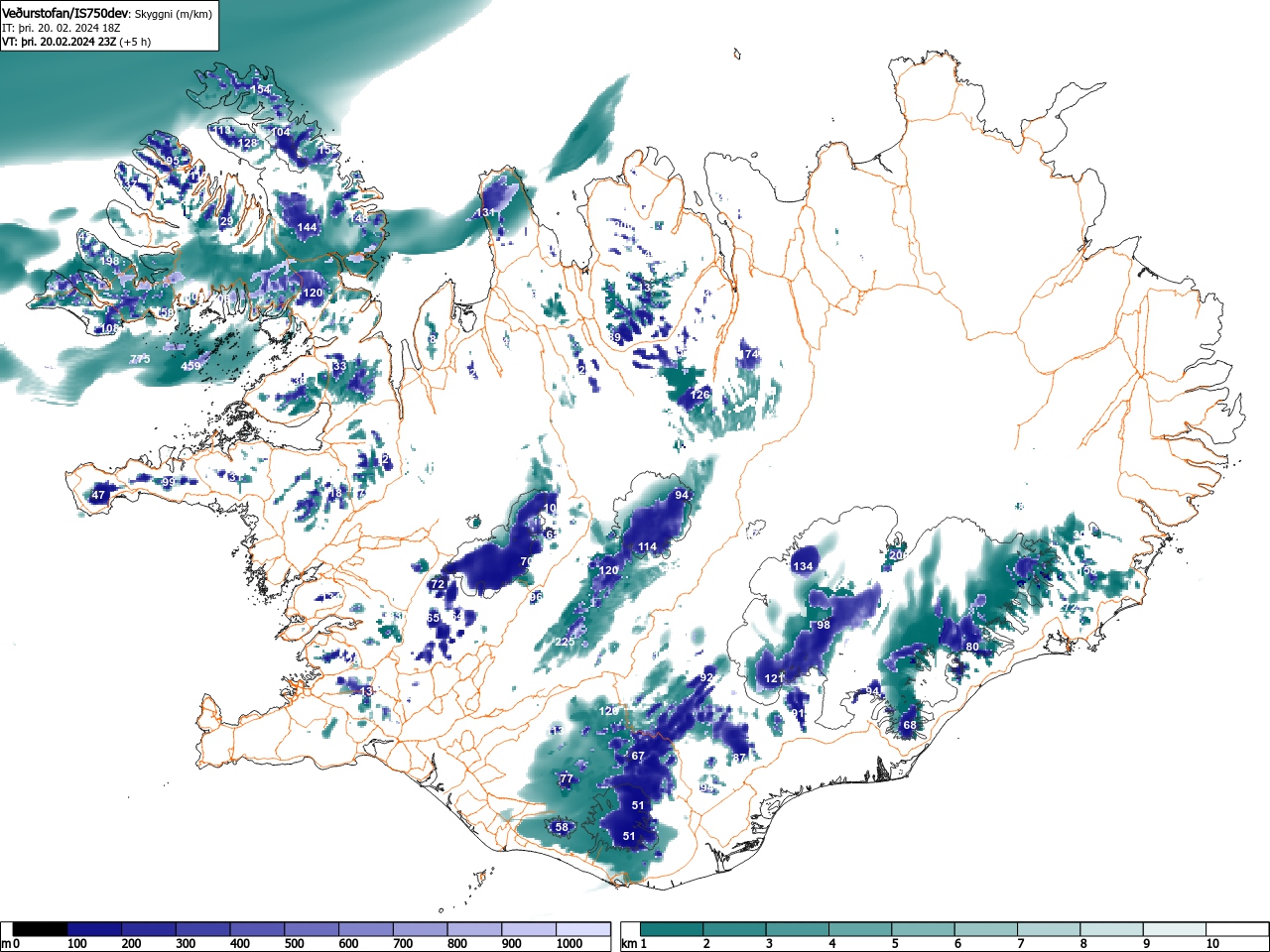Screen dimensions: 1270x952
Task: Click the 'Veðurstofan/IS750dev' title text
Action: [66, 13]
